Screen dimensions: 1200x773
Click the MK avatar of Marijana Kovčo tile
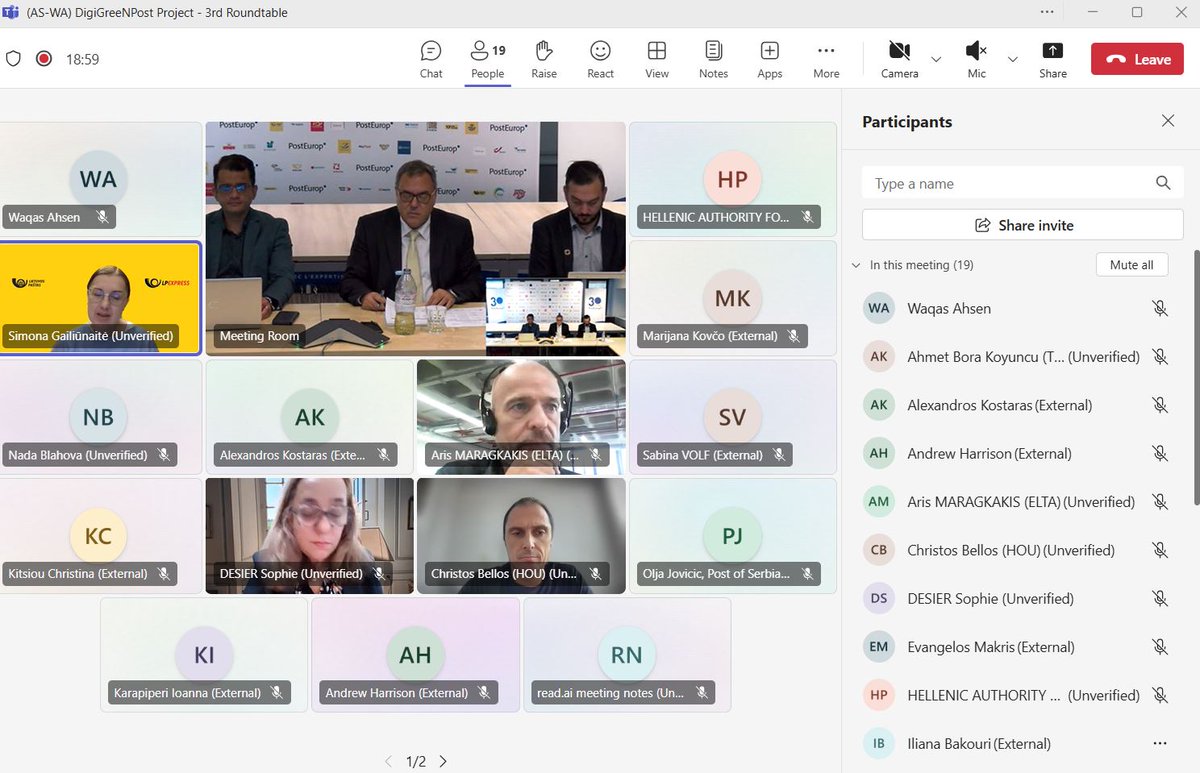(x=732, y=299)
